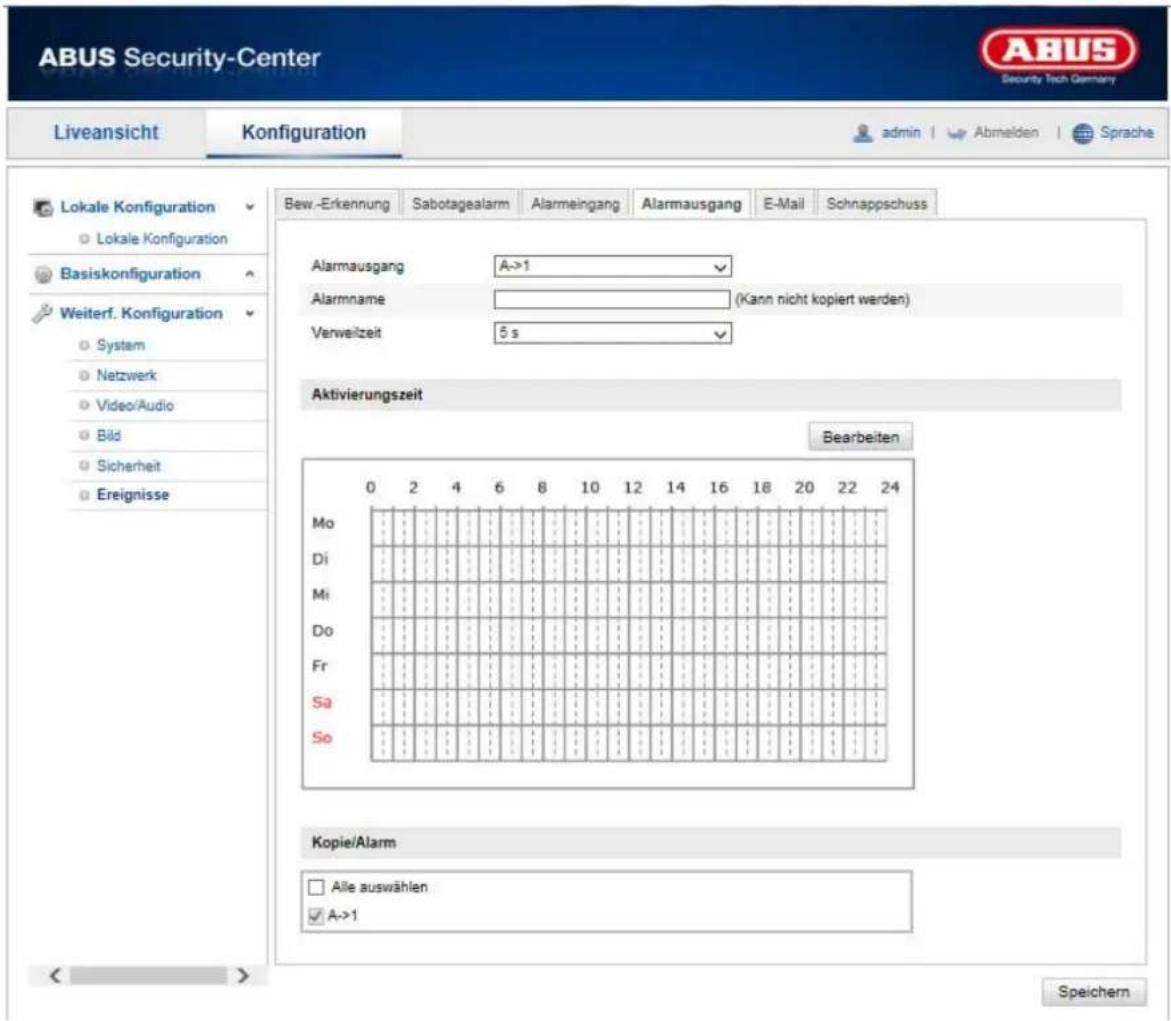Open Lokale Konfiguration sub-item

click(162, 239)
